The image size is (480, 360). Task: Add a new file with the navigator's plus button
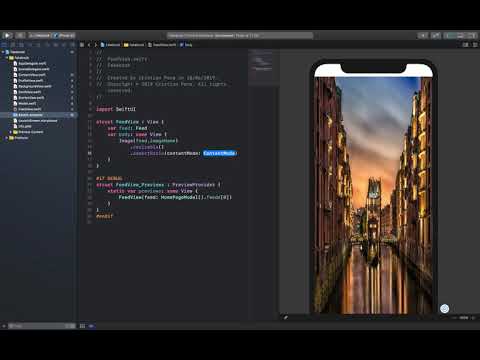click(x=3, y=326)
